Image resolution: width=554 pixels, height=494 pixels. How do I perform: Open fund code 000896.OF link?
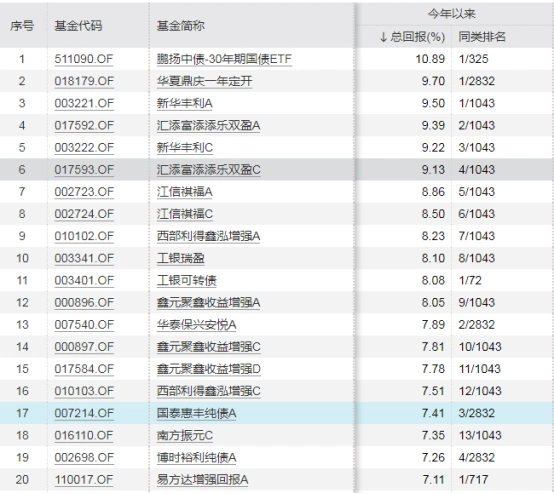[x=84, y=303]
